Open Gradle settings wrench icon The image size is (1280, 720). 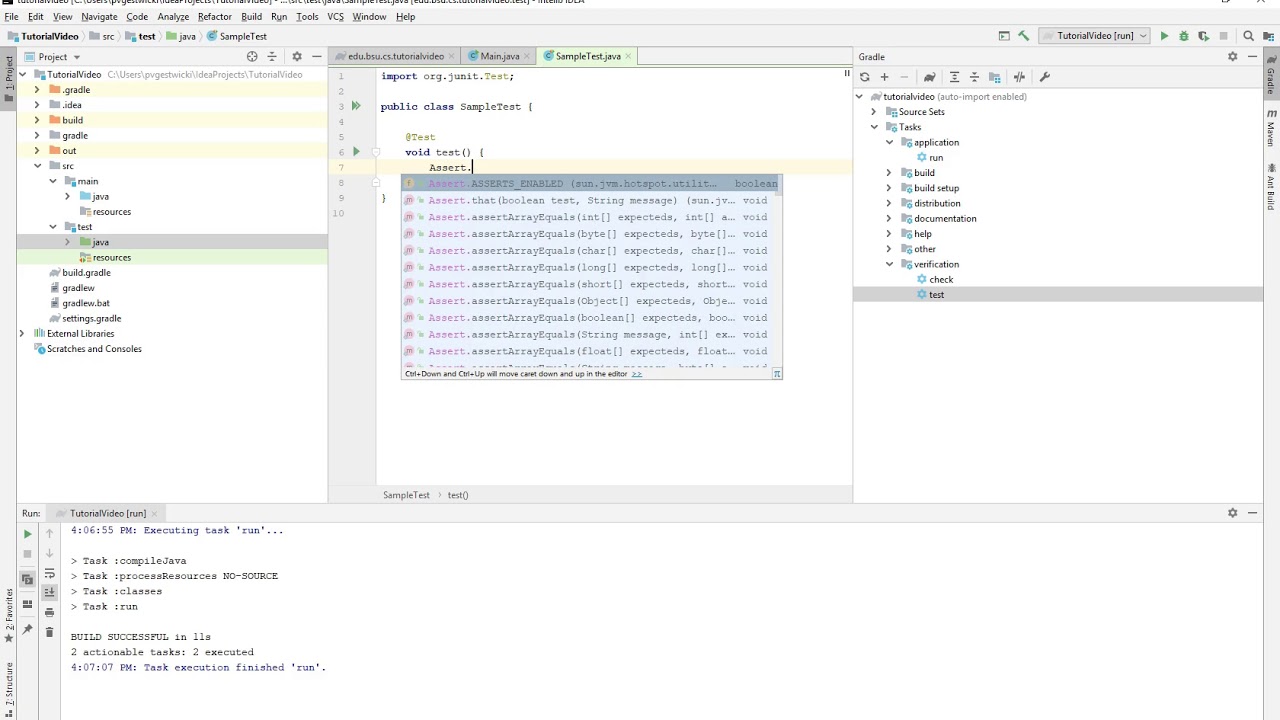(x=1044, y=77)
